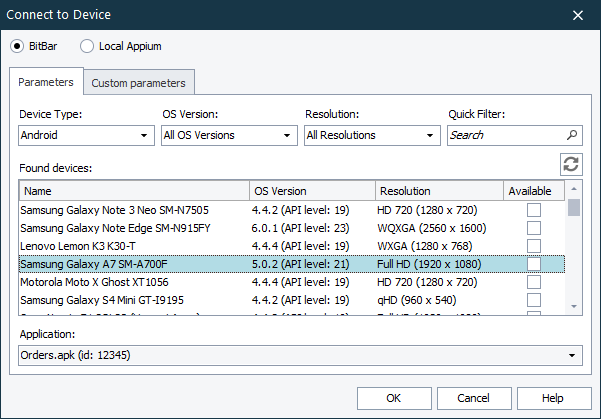
Task: Toggle Available checkbox for Lenovo Lemon K3 K30-T
Action: 534,246
